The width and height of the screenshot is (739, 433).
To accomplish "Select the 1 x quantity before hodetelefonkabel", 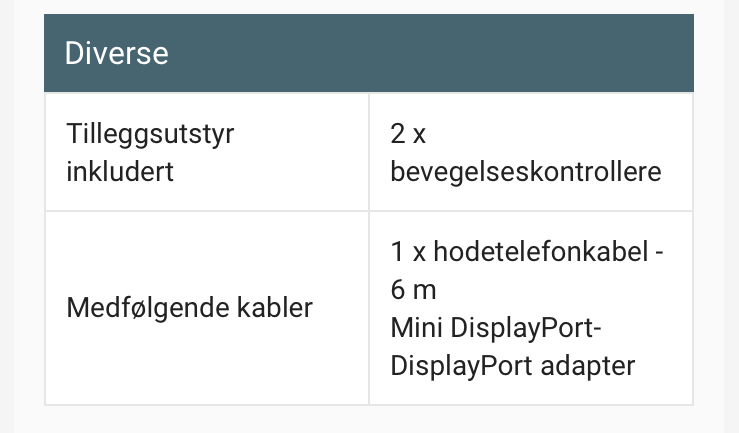I will coord(408,251).
